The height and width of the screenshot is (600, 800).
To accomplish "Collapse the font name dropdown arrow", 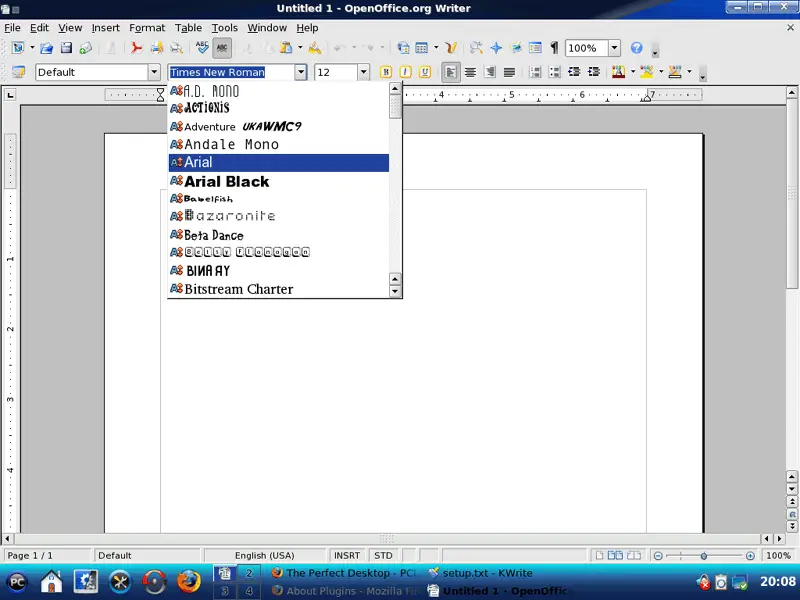I will 301,72.
